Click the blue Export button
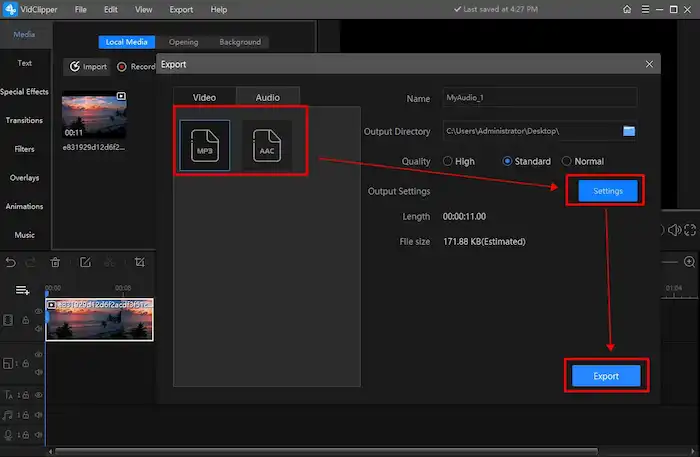700x457 pixels. [606, 376]
